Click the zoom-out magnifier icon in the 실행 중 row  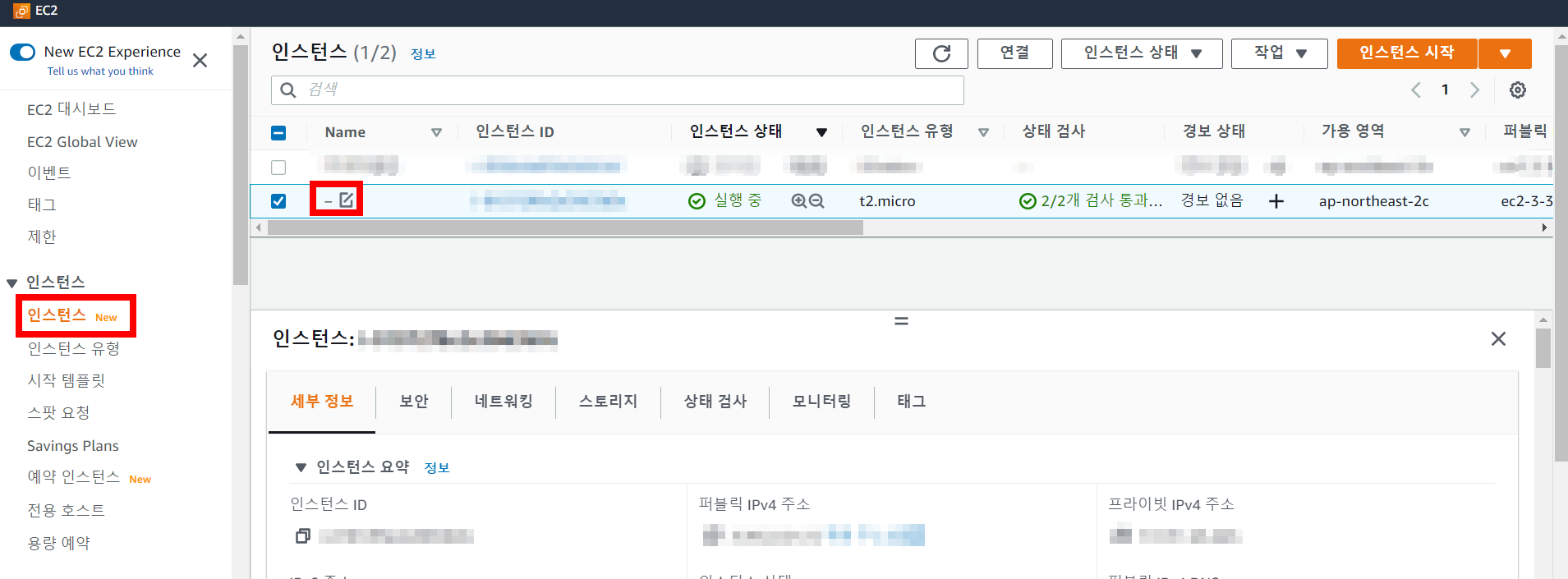tap(816, 200)
